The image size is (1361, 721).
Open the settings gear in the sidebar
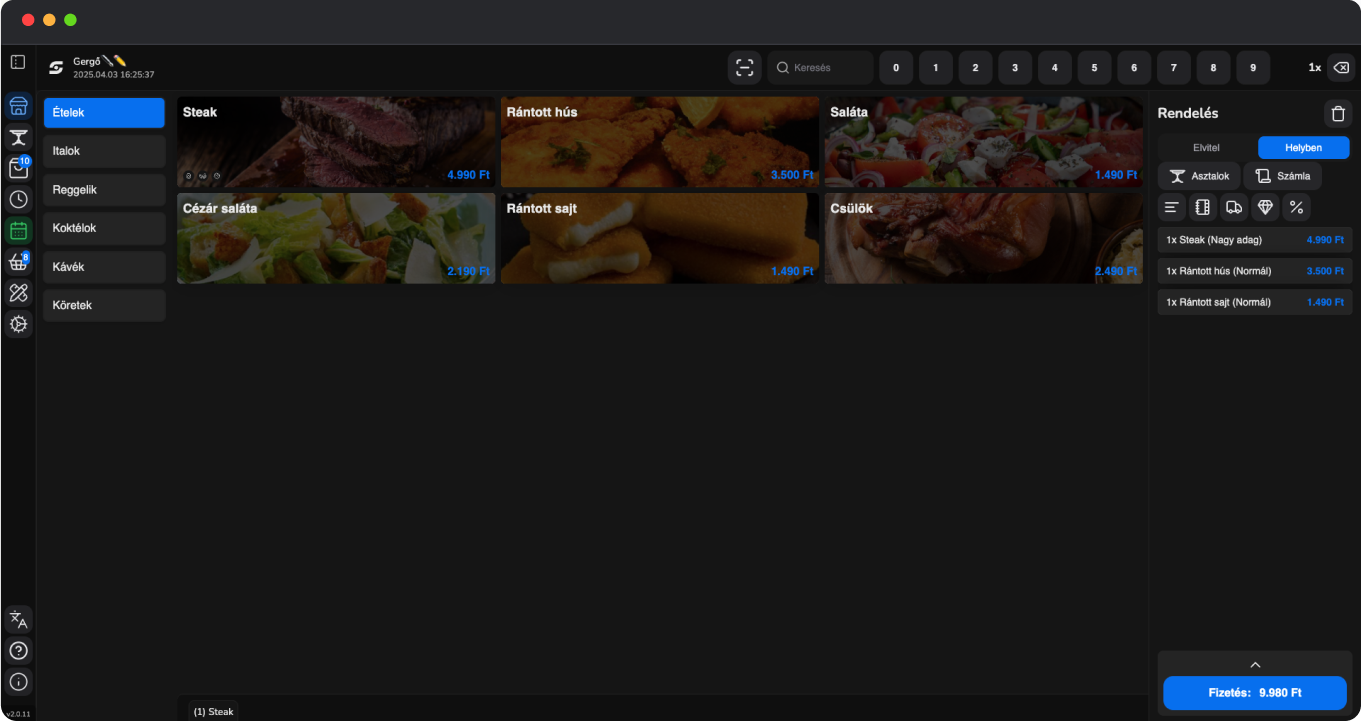[18, 324]
